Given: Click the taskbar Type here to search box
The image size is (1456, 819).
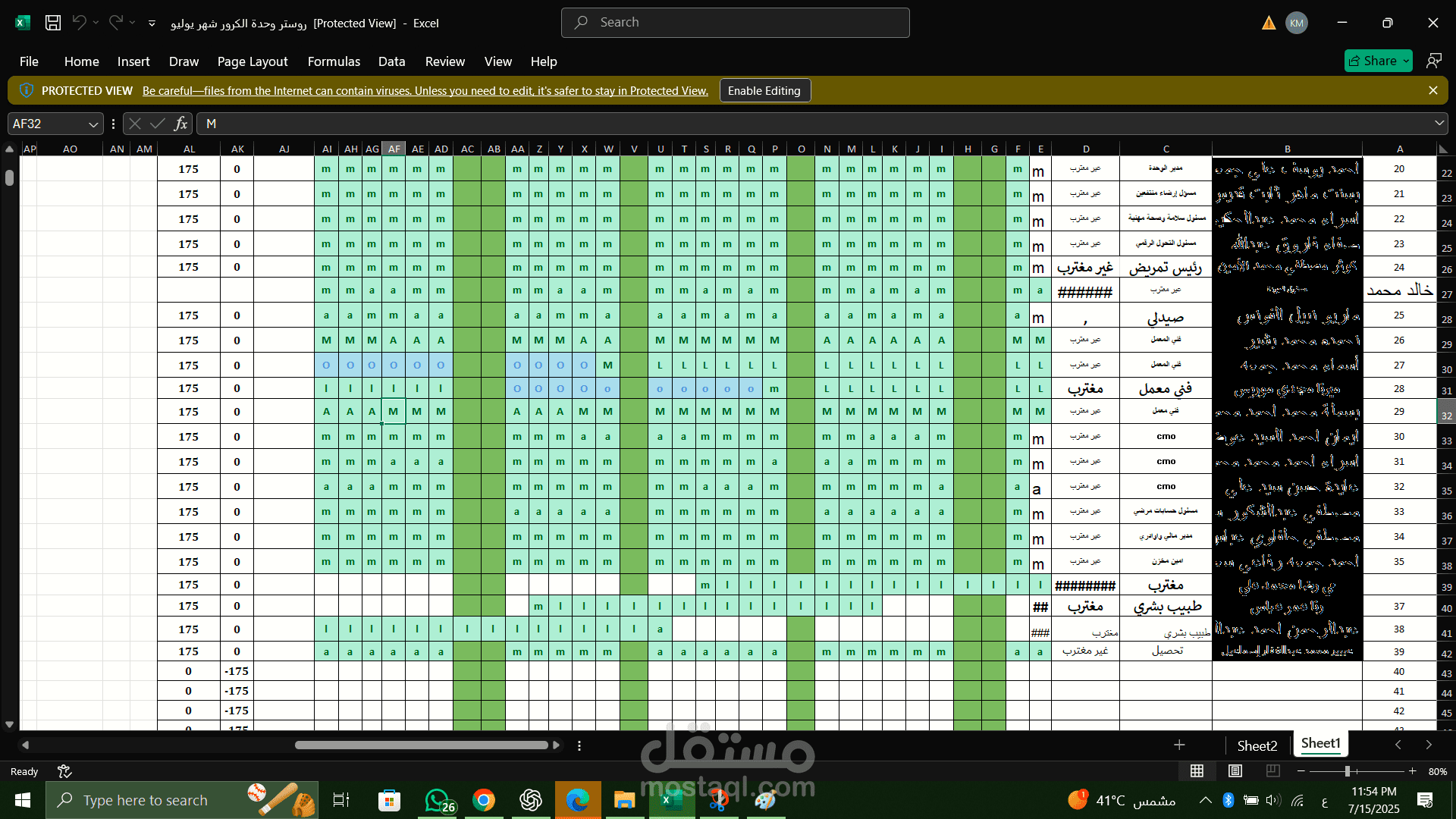Looking at the screenshot, I should (182, 800).
